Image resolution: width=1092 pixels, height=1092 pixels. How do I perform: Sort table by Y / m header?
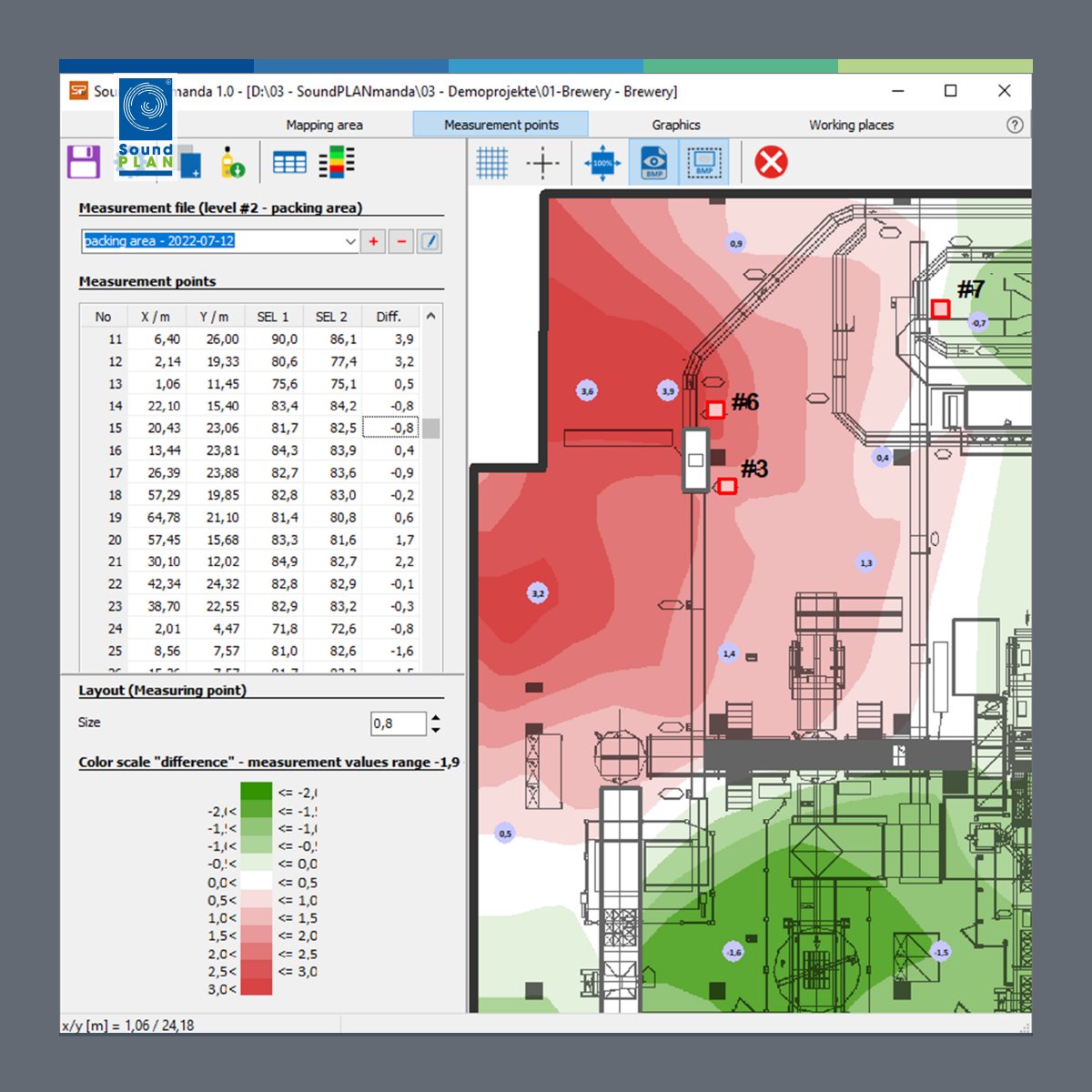[214, 317]
